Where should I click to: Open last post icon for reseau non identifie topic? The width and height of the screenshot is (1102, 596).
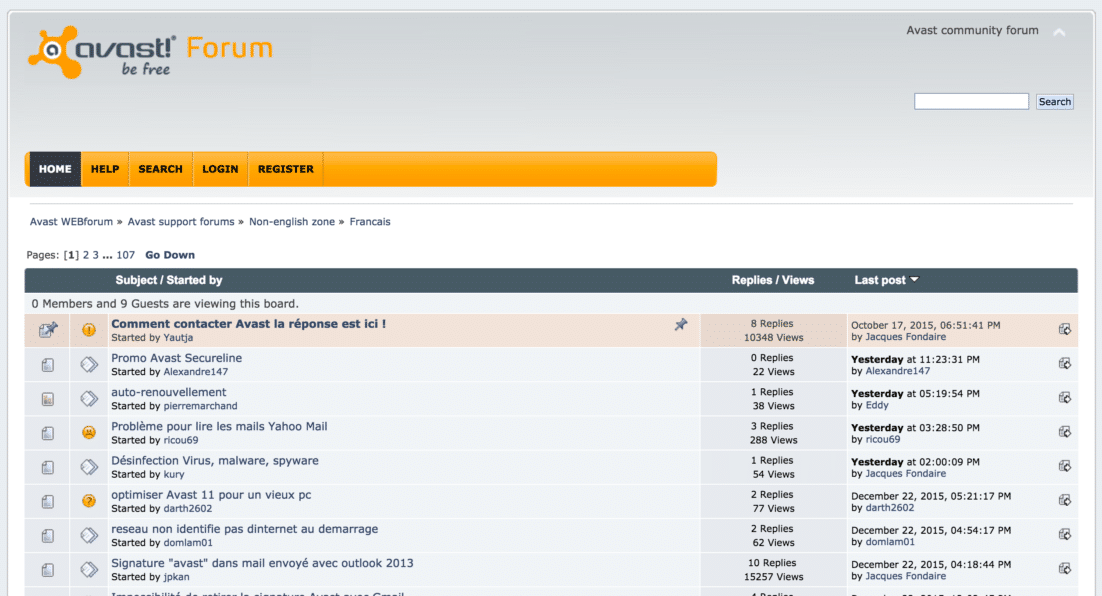(x=1065, y=534)
